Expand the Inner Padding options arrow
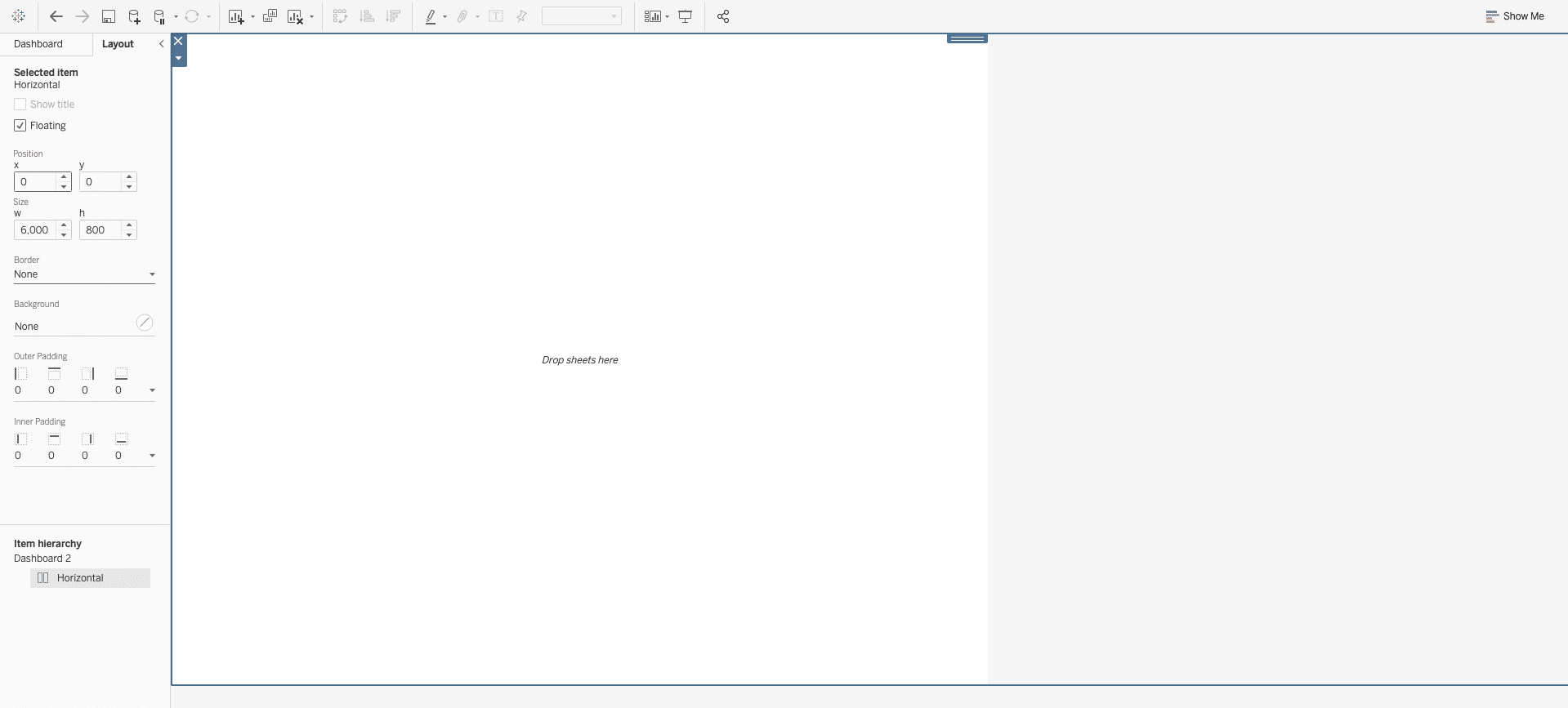The width and height of the screenshot is (1568, 708). 152,456
